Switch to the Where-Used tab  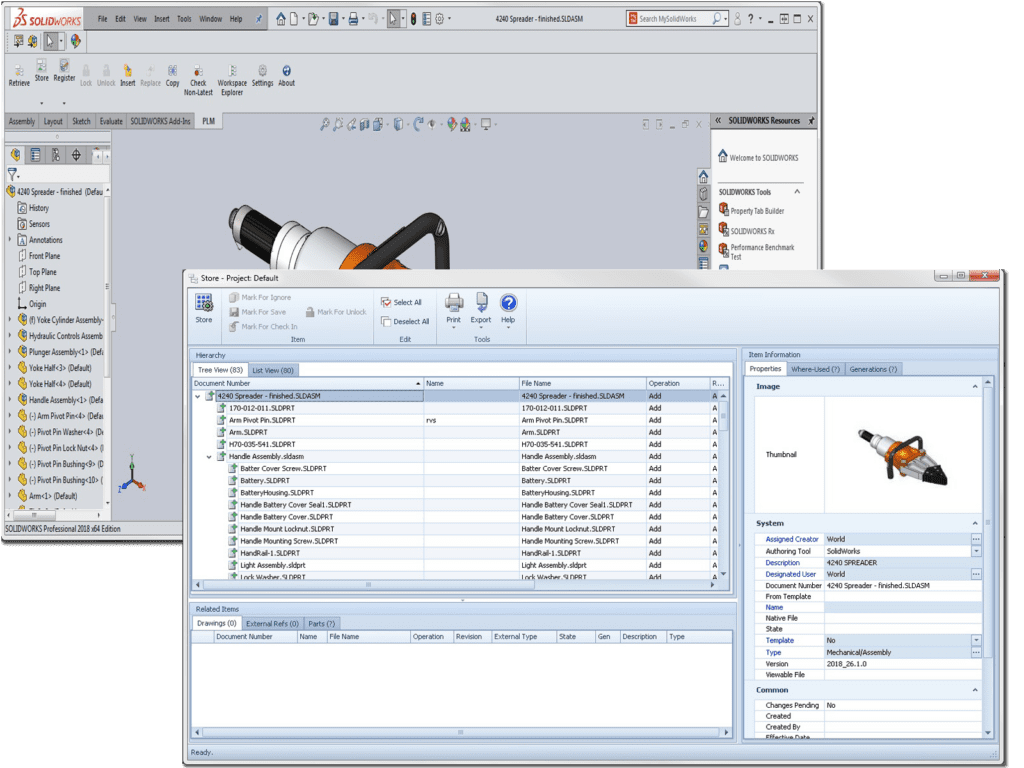pyautogui.click(x=816, y=369)
